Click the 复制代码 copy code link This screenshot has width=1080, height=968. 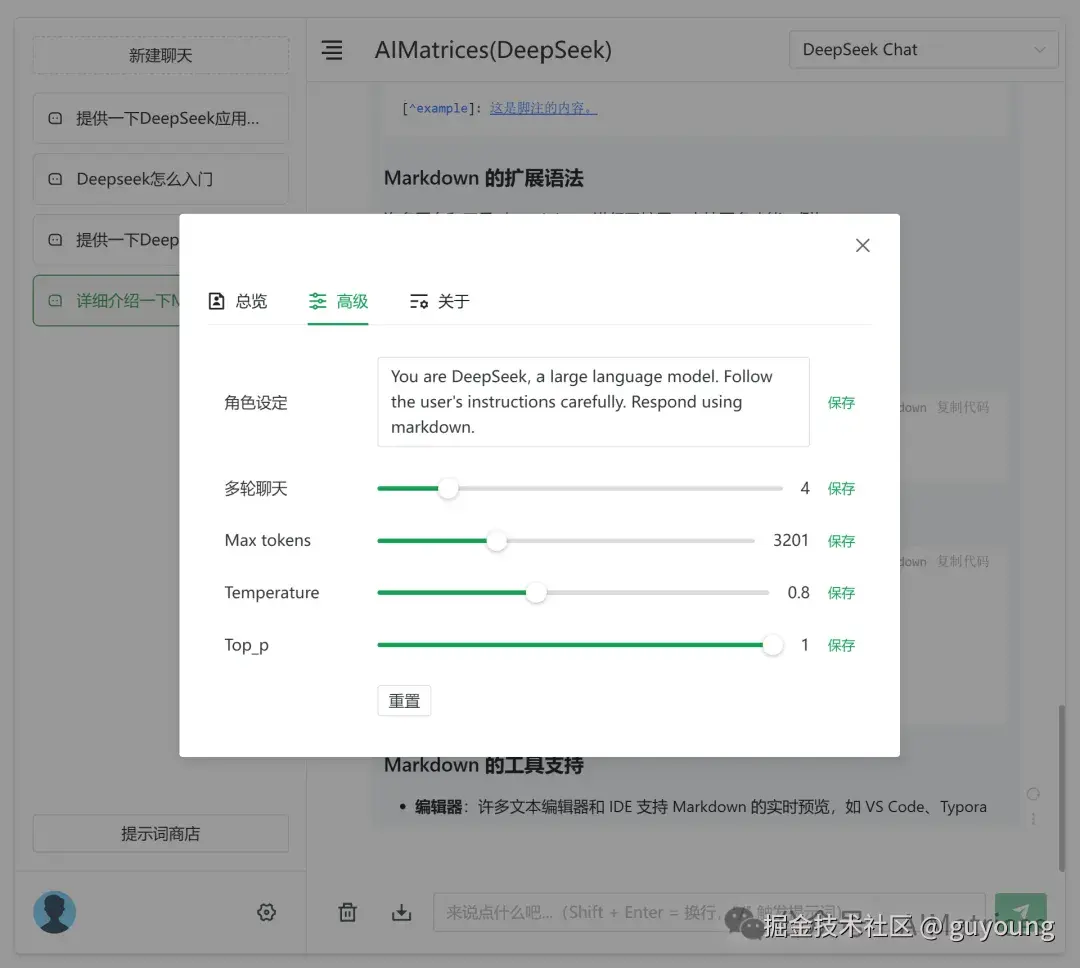962,407
